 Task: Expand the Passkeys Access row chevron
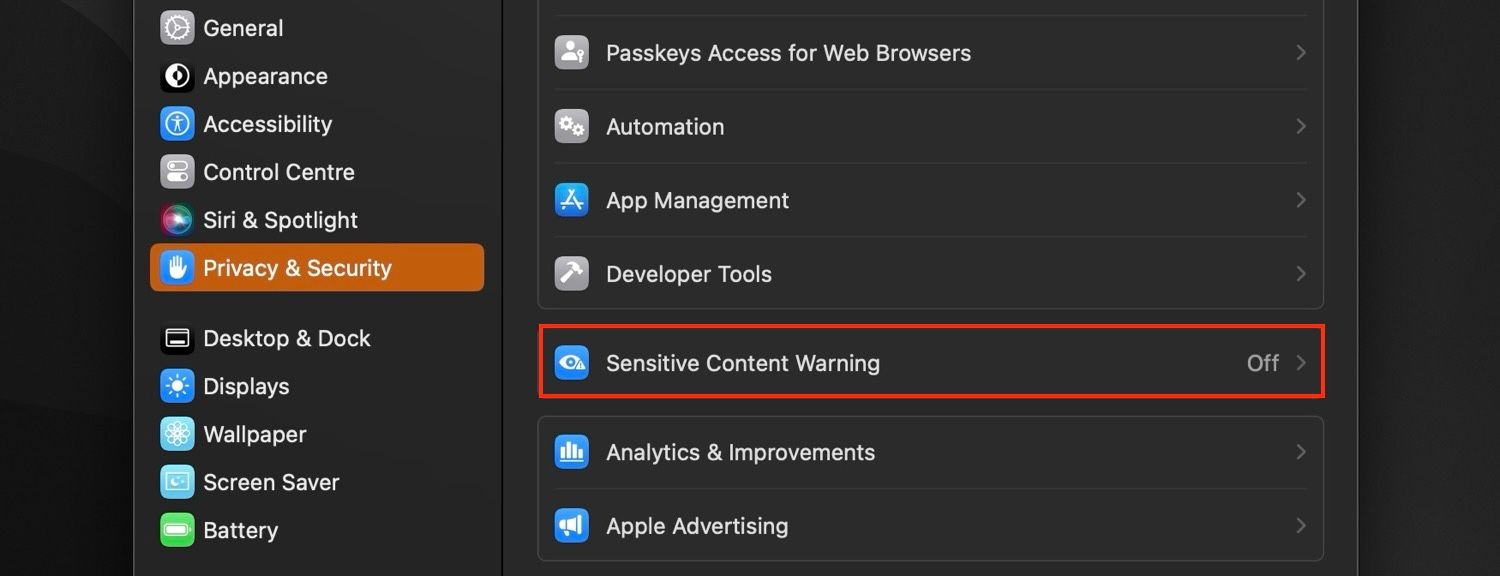click(1301, 52)
